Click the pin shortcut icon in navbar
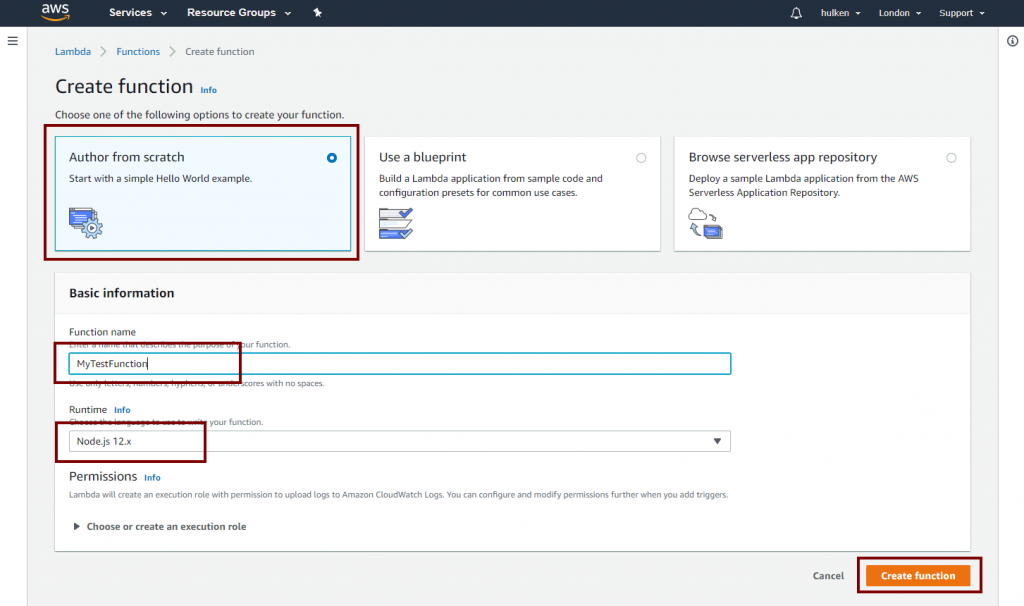Screen dimensions: 1024x606 point(318,13)
